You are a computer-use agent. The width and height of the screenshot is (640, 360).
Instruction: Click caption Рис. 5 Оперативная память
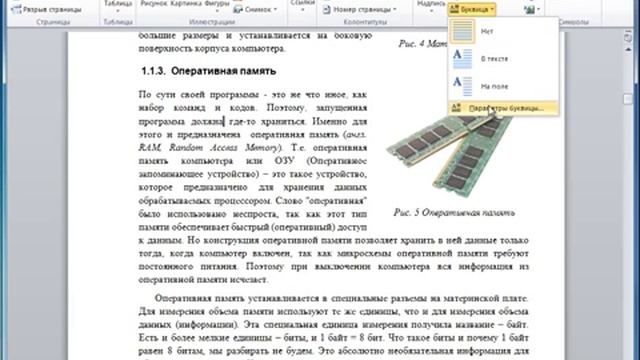(x=454, y=213)
